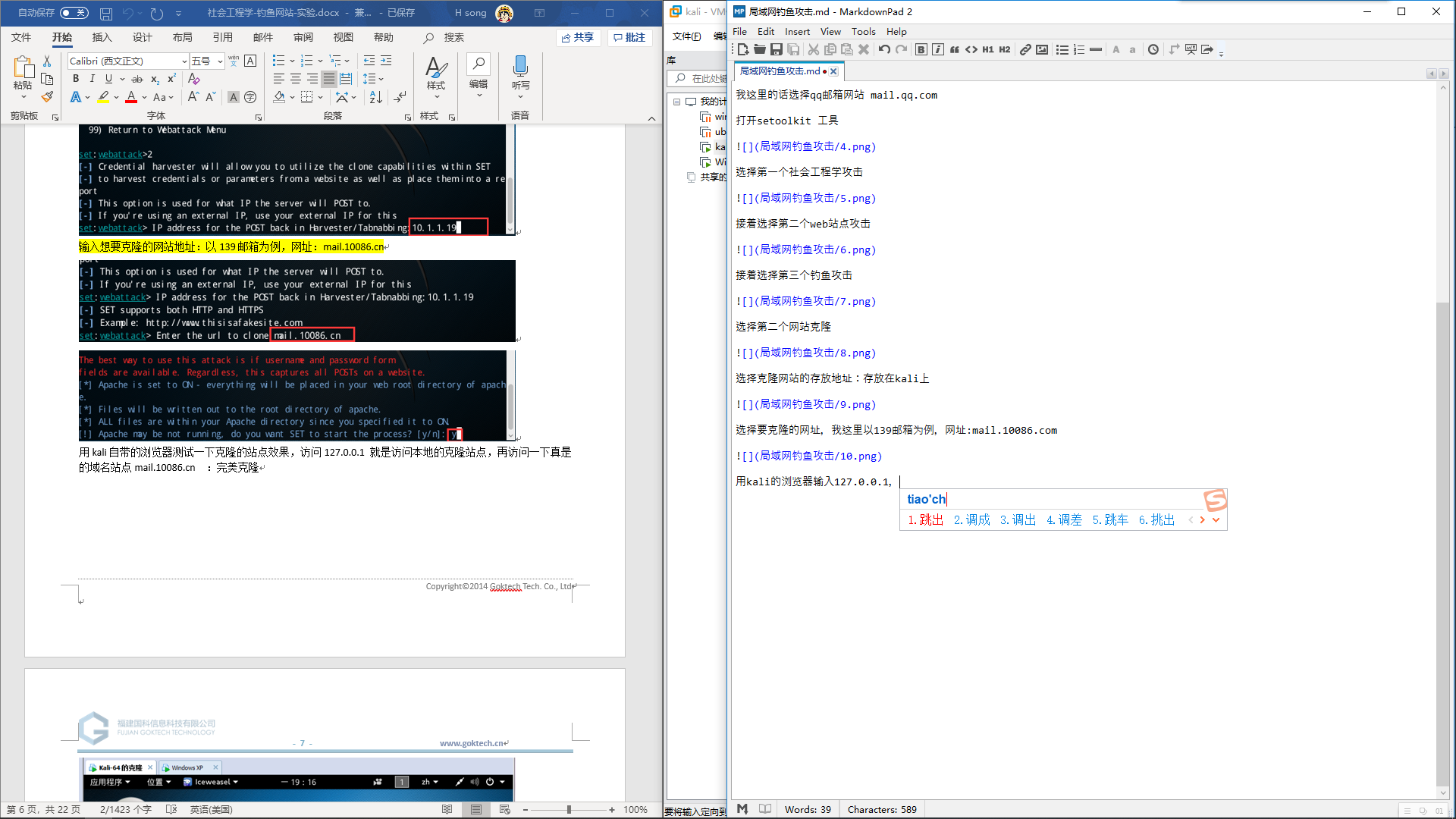Viewport: 1456px width, 819px height.
Task: Insert image in MarkdownPad toolbar
Action: (x=1042, y=49)
